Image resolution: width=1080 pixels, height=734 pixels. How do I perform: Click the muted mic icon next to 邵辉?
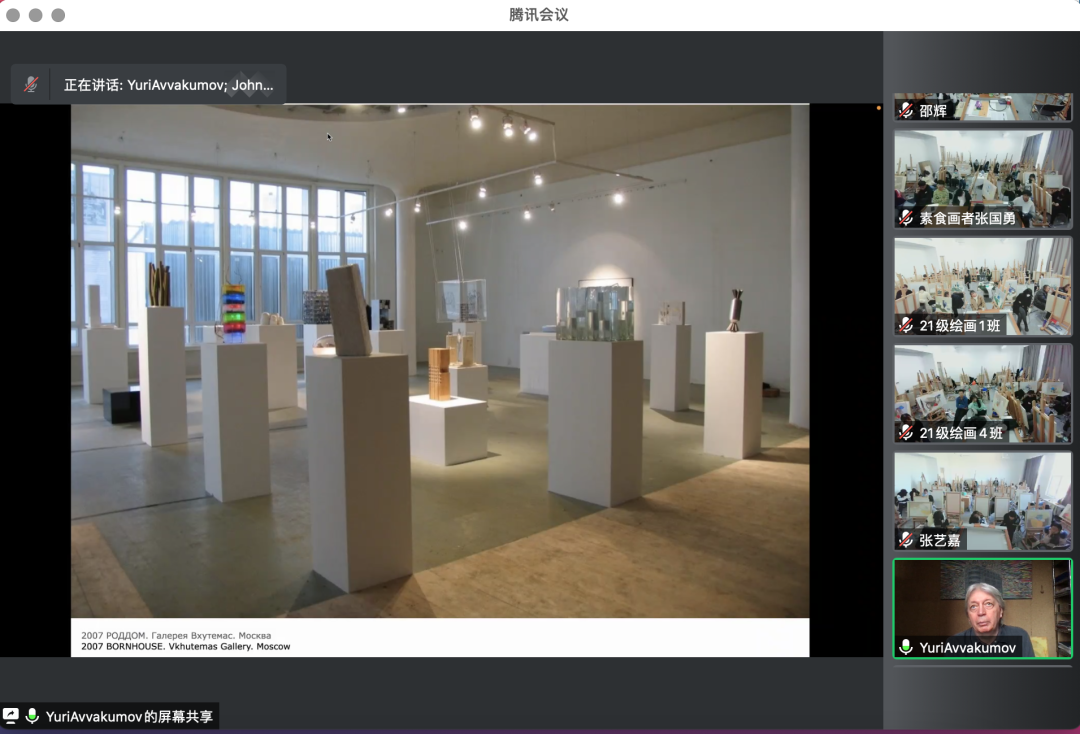tap(906, 111)
